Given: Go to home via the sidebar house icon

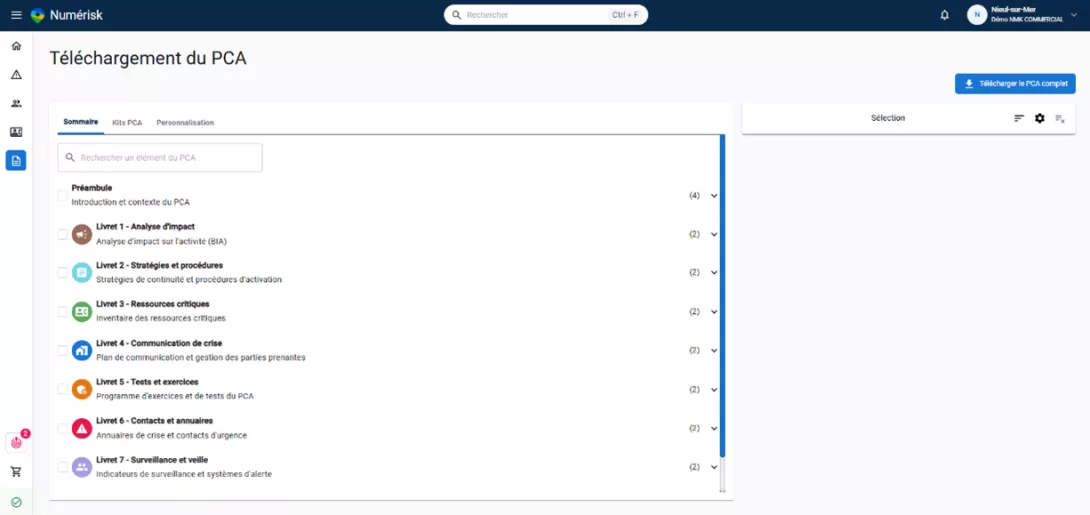Looking at the screenshot, I should pos(16,46).
